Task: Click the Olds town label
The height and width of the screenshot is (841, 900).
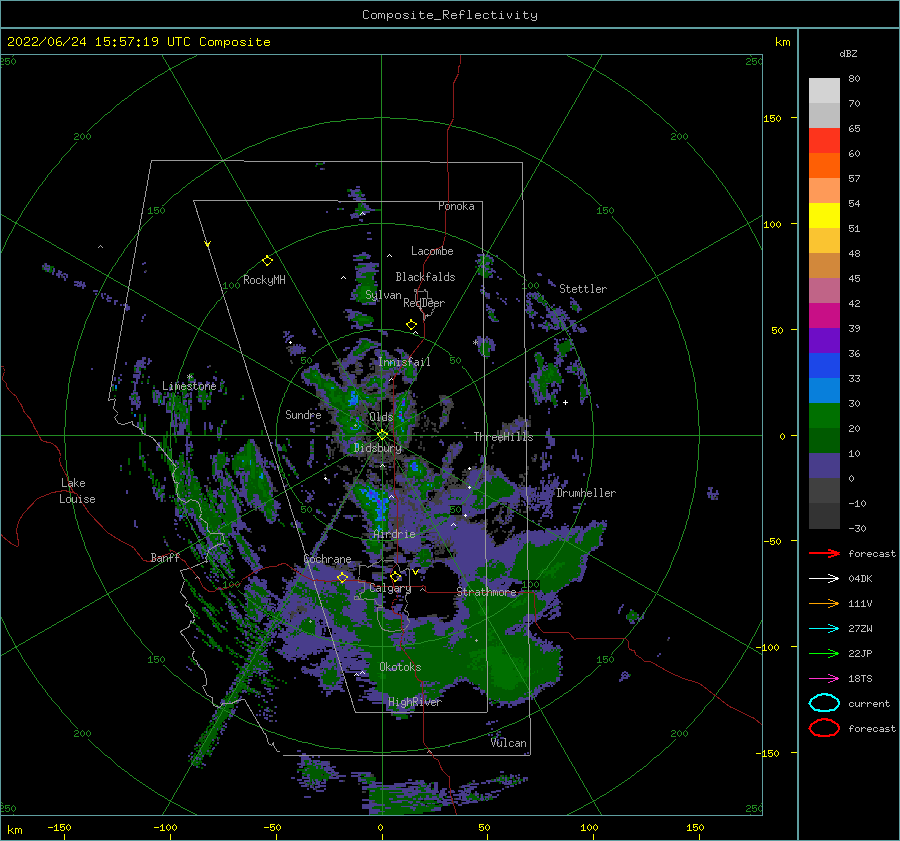Action: point(381,417)
